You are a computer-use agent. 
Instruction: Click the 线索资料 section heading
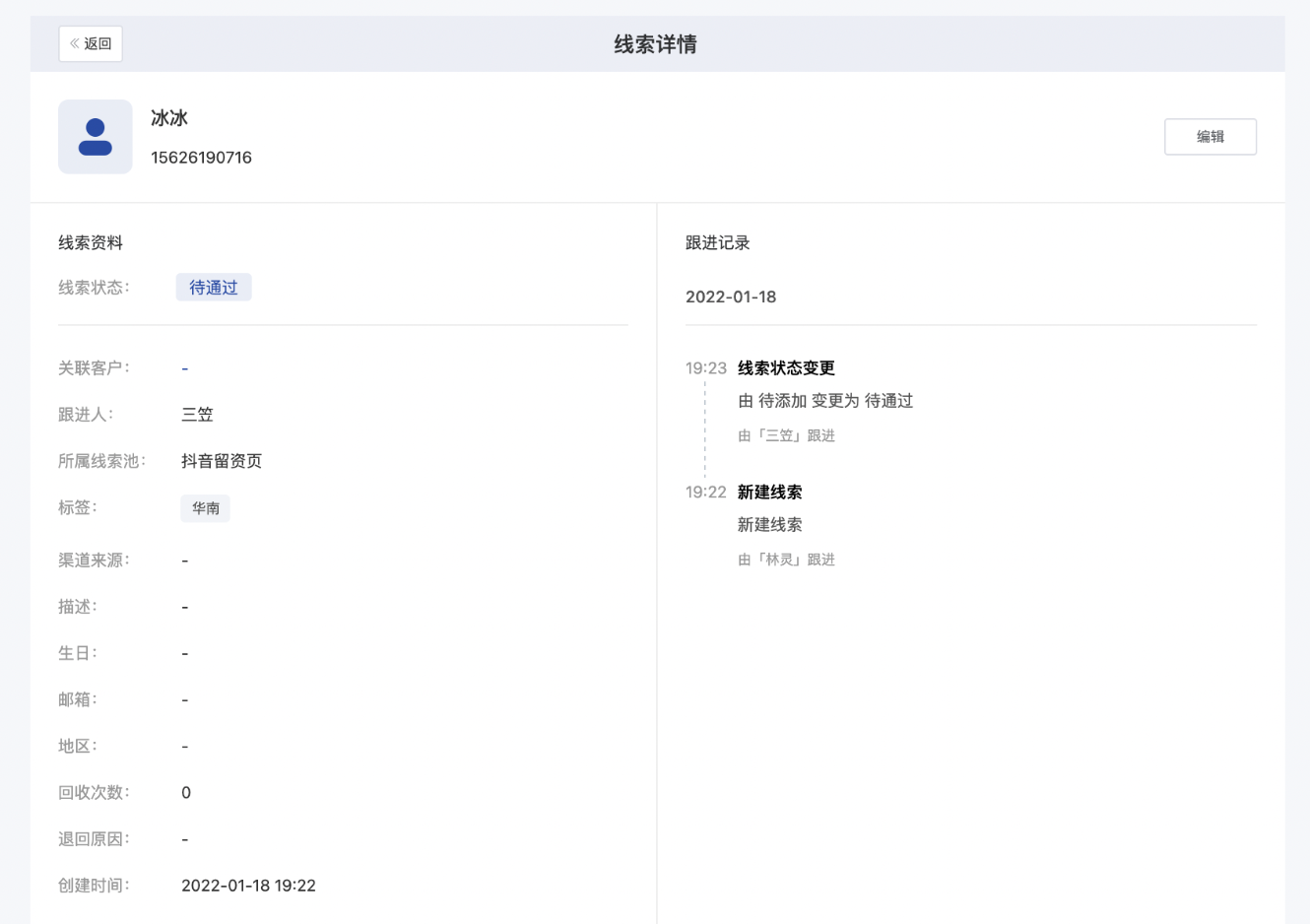point(91,242)
